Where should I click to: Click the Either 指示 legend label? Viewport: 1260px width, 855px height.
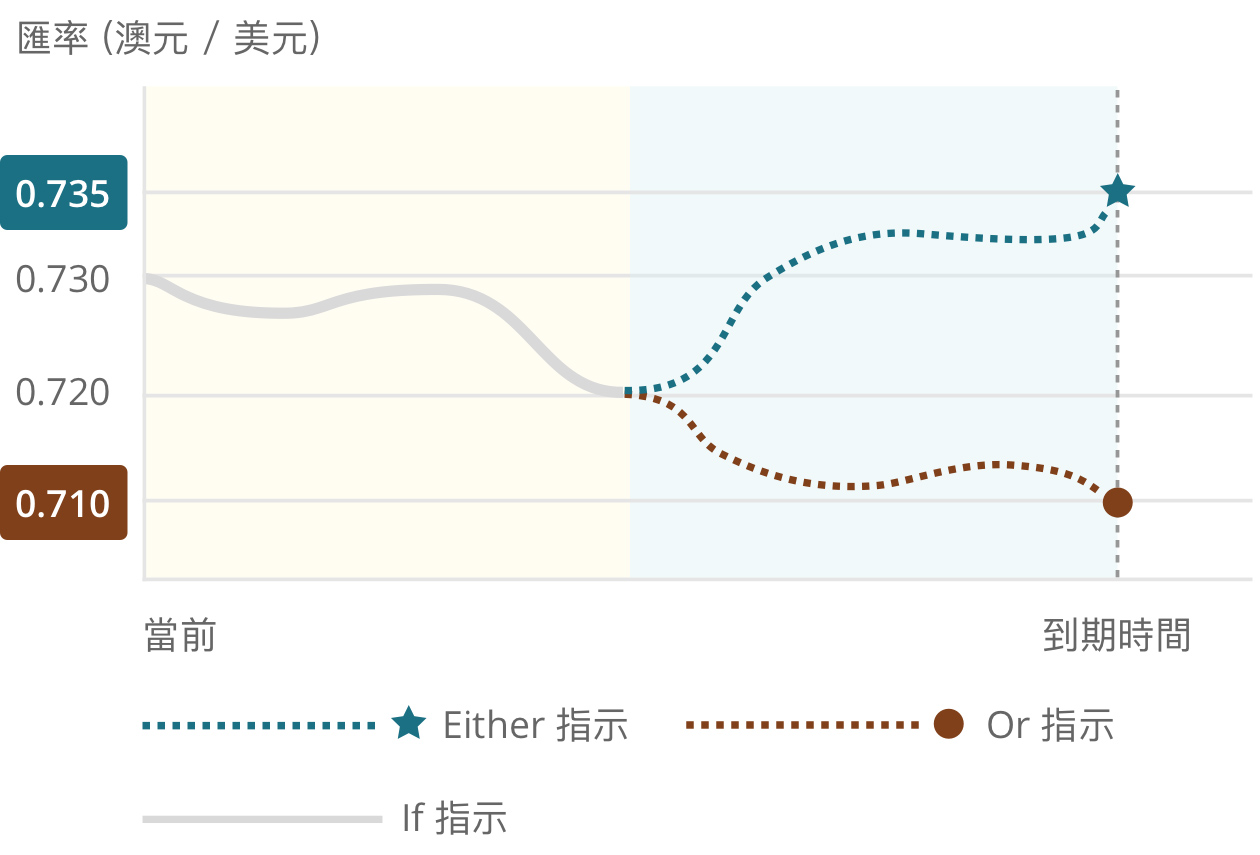coord(536,725)
